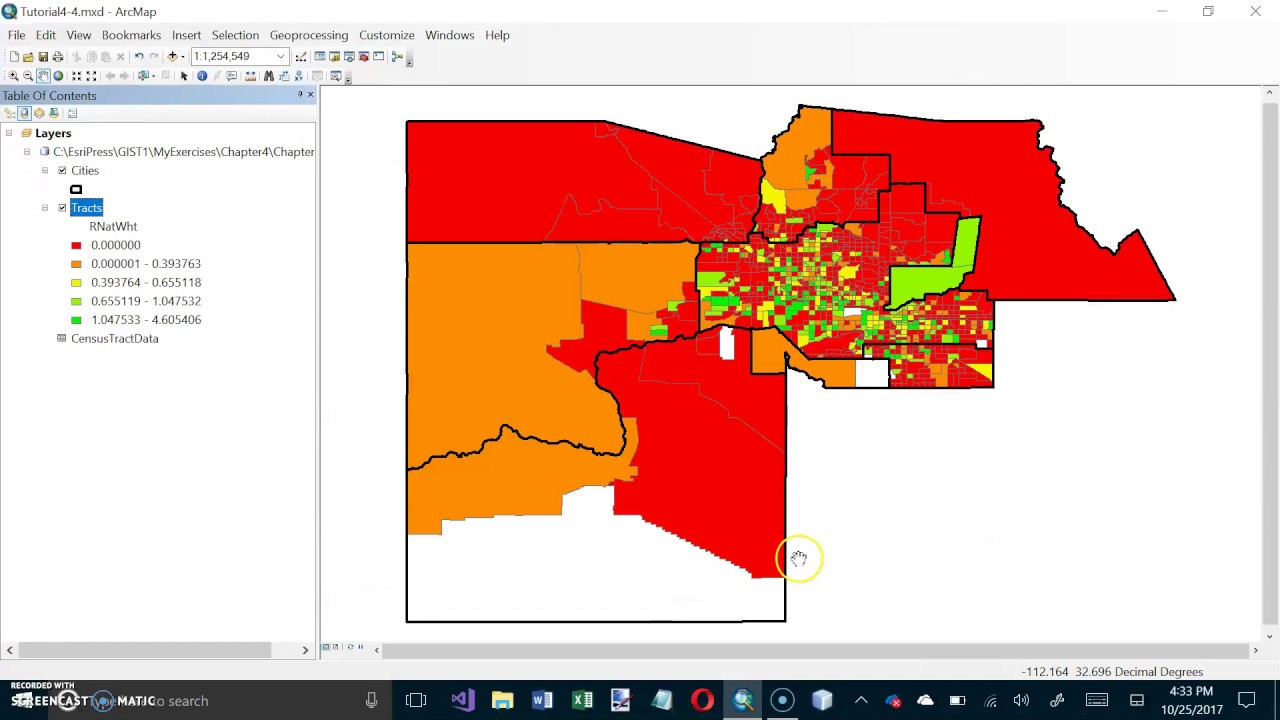Open Word from the taskbar
This screenshot has width=1280, height=720.
[542, 700]
